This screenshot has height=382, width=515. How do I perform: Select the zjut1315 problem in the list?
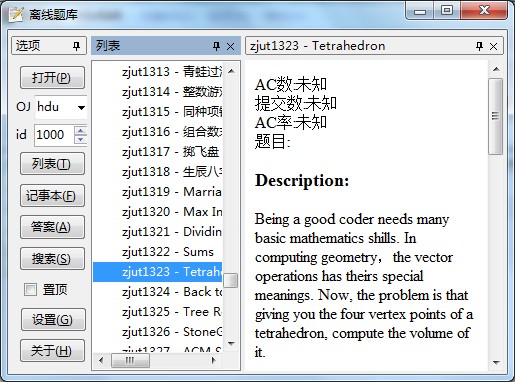coord(157,111)
